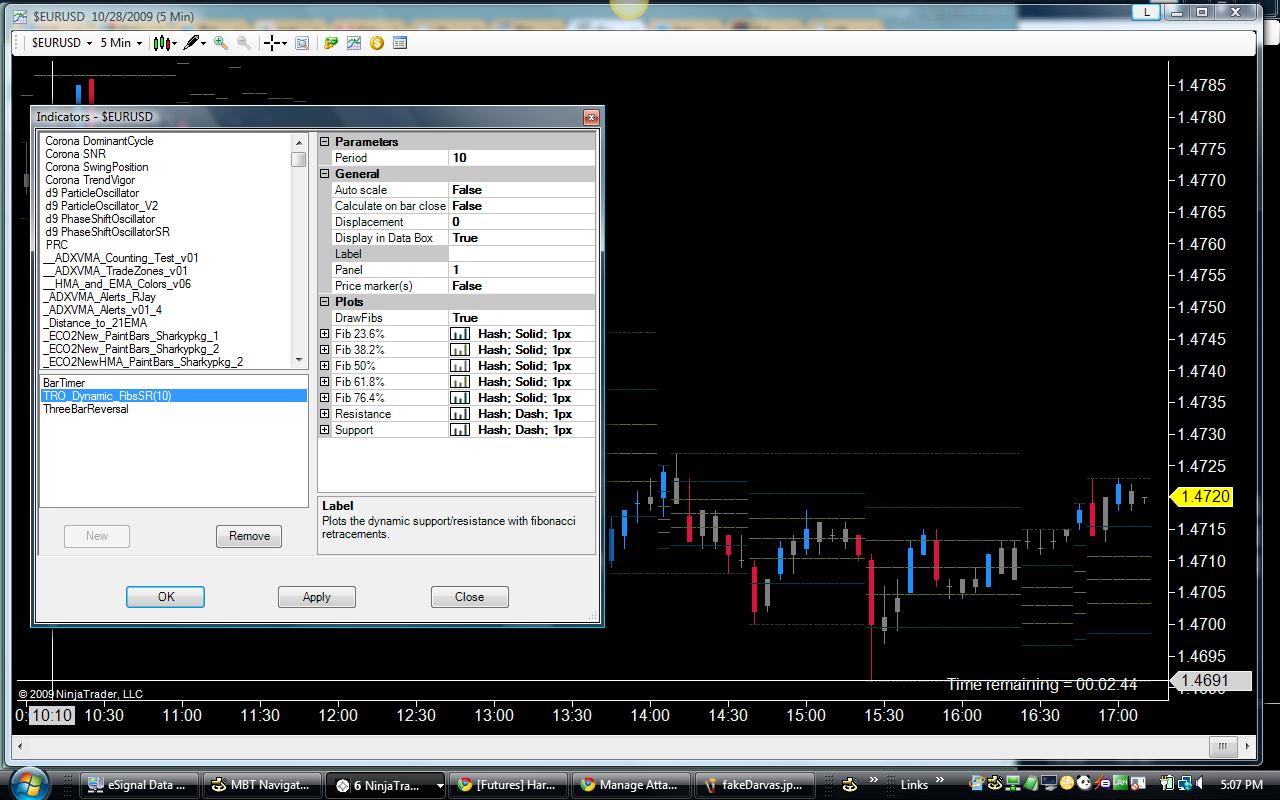Select TRO_Dynamic_FibsSR(10) applied indicator

click(x=174, y=396)
